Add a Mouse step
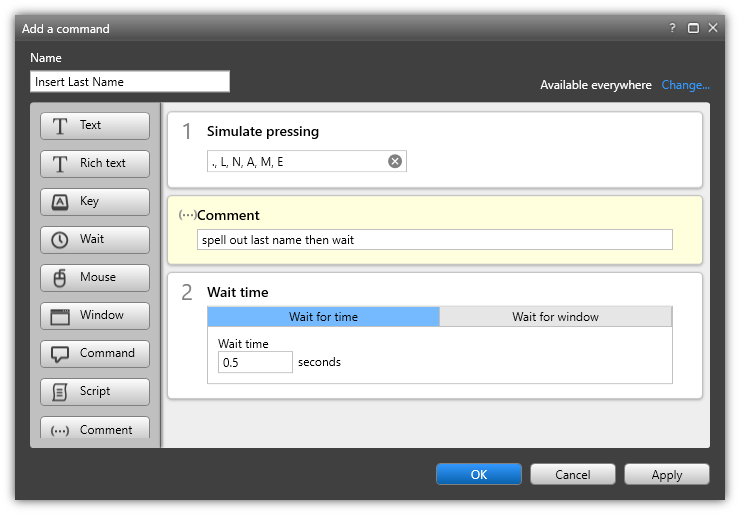 (95, 278)
